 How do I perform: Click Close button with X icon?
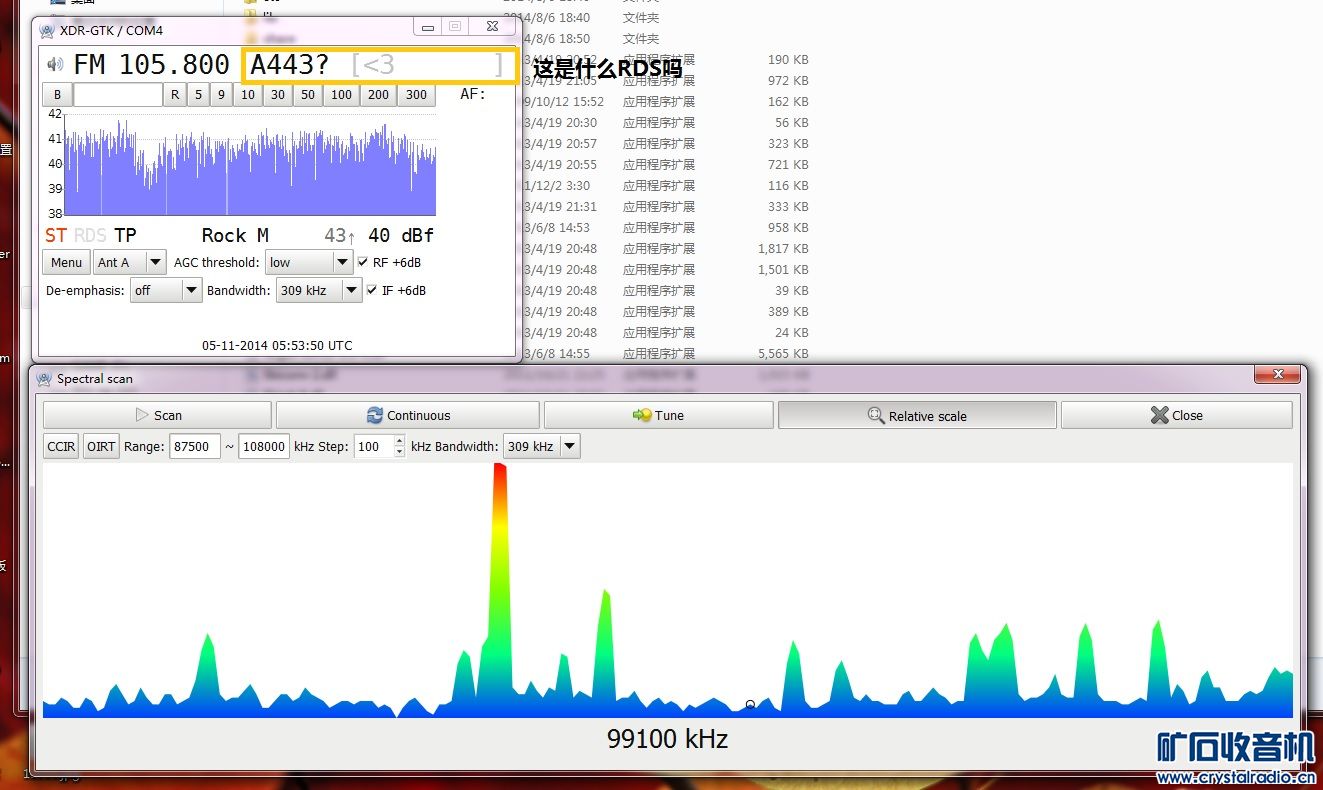[1176, 415]
